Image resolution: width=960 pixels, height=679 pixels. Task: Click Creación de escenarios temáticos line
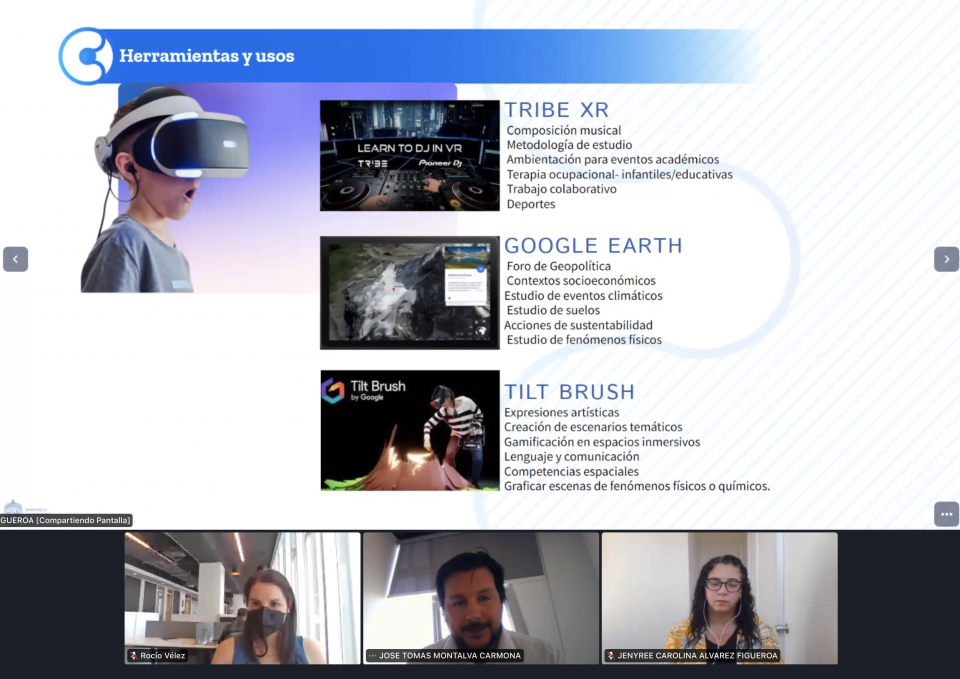593,427
